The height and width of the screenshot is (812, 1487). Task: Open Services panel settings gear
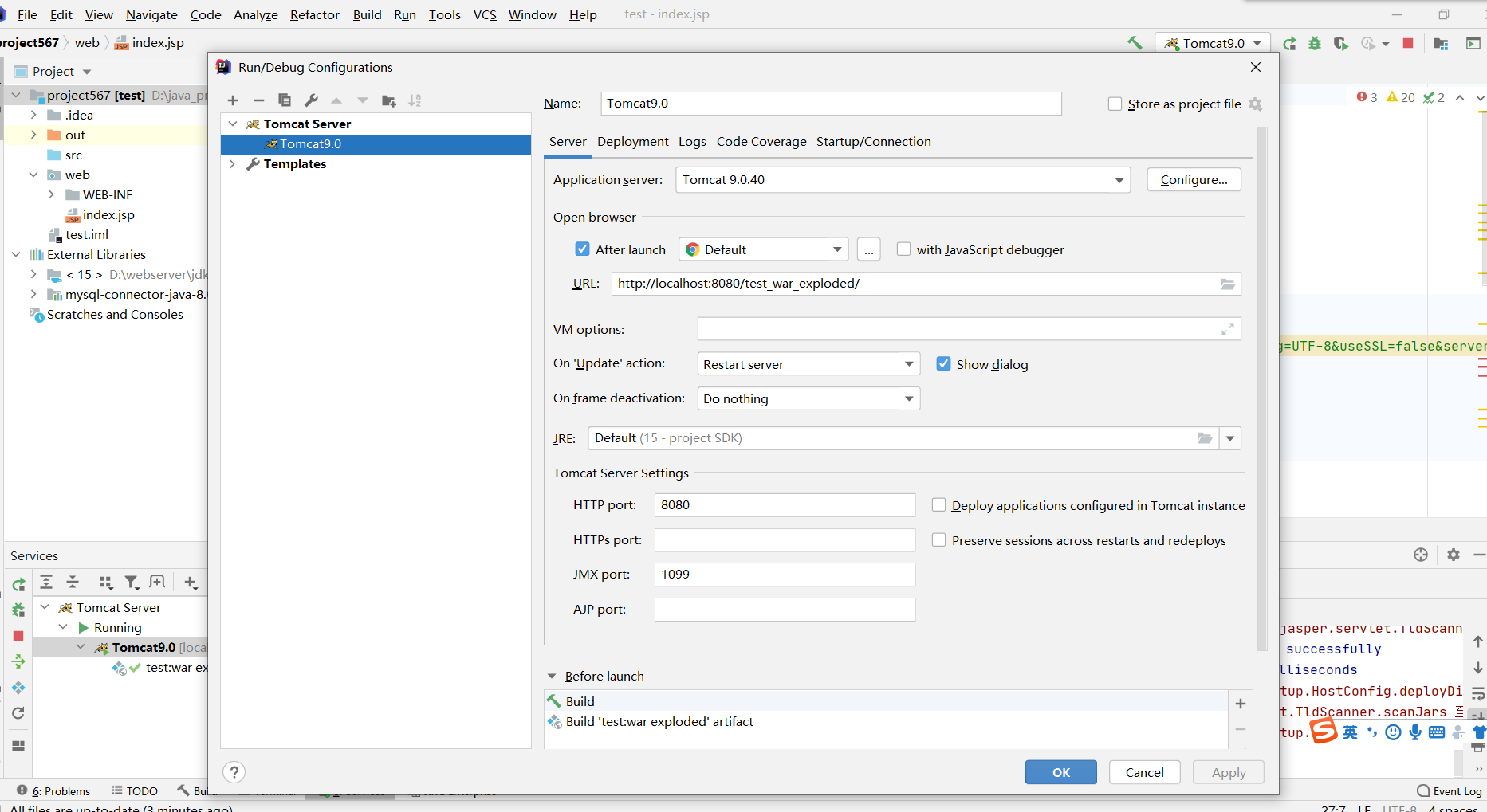(x=1454, y=555)
